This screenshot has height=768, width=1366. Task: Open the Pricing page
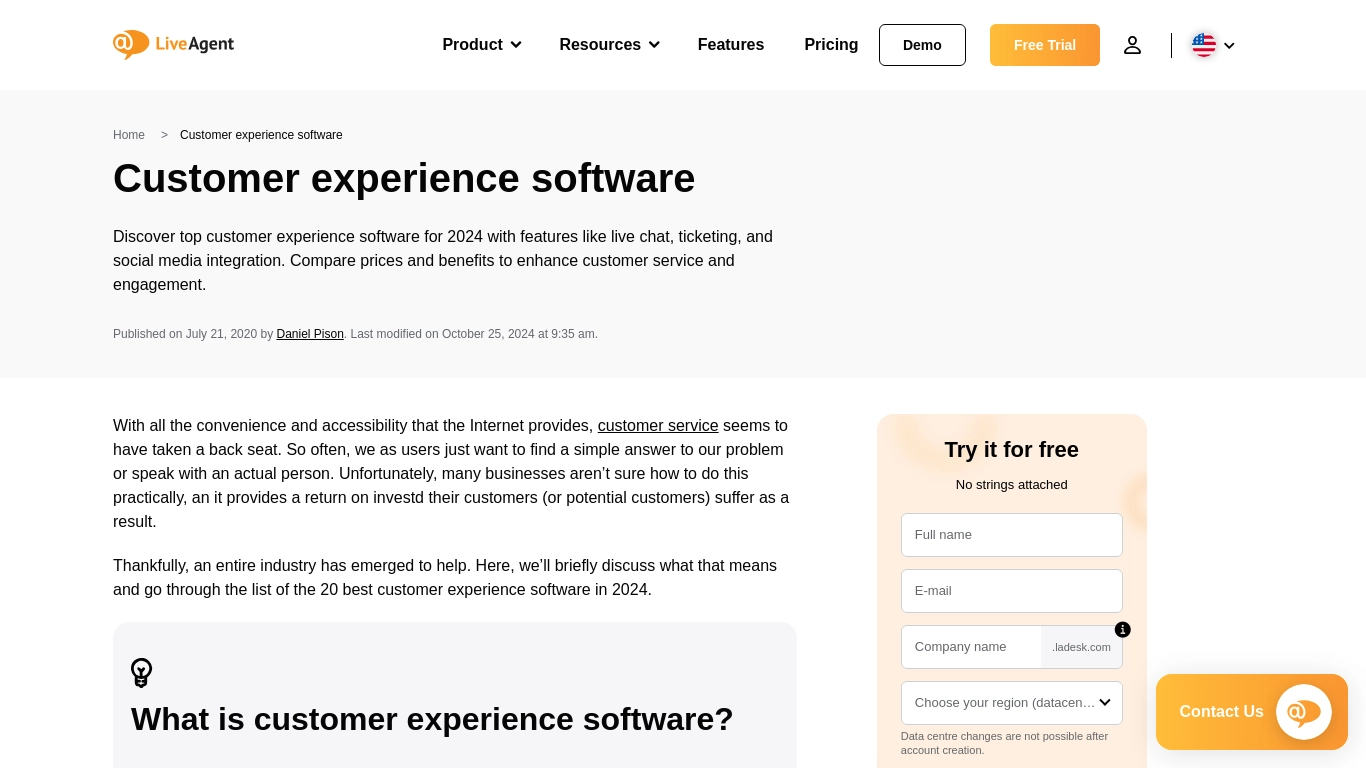[x=831, y=45]
